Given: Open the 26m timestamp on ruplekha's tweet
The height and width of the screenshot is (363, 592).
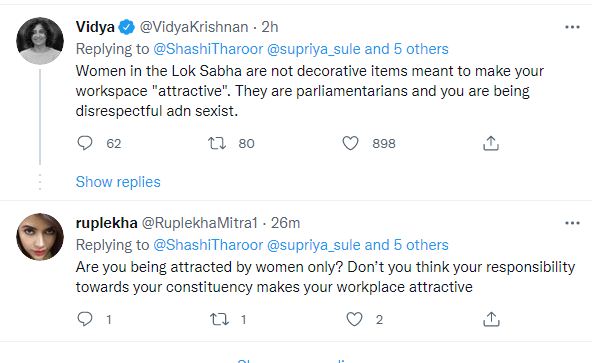Looking at the screenshot, I should pos(285,223).
